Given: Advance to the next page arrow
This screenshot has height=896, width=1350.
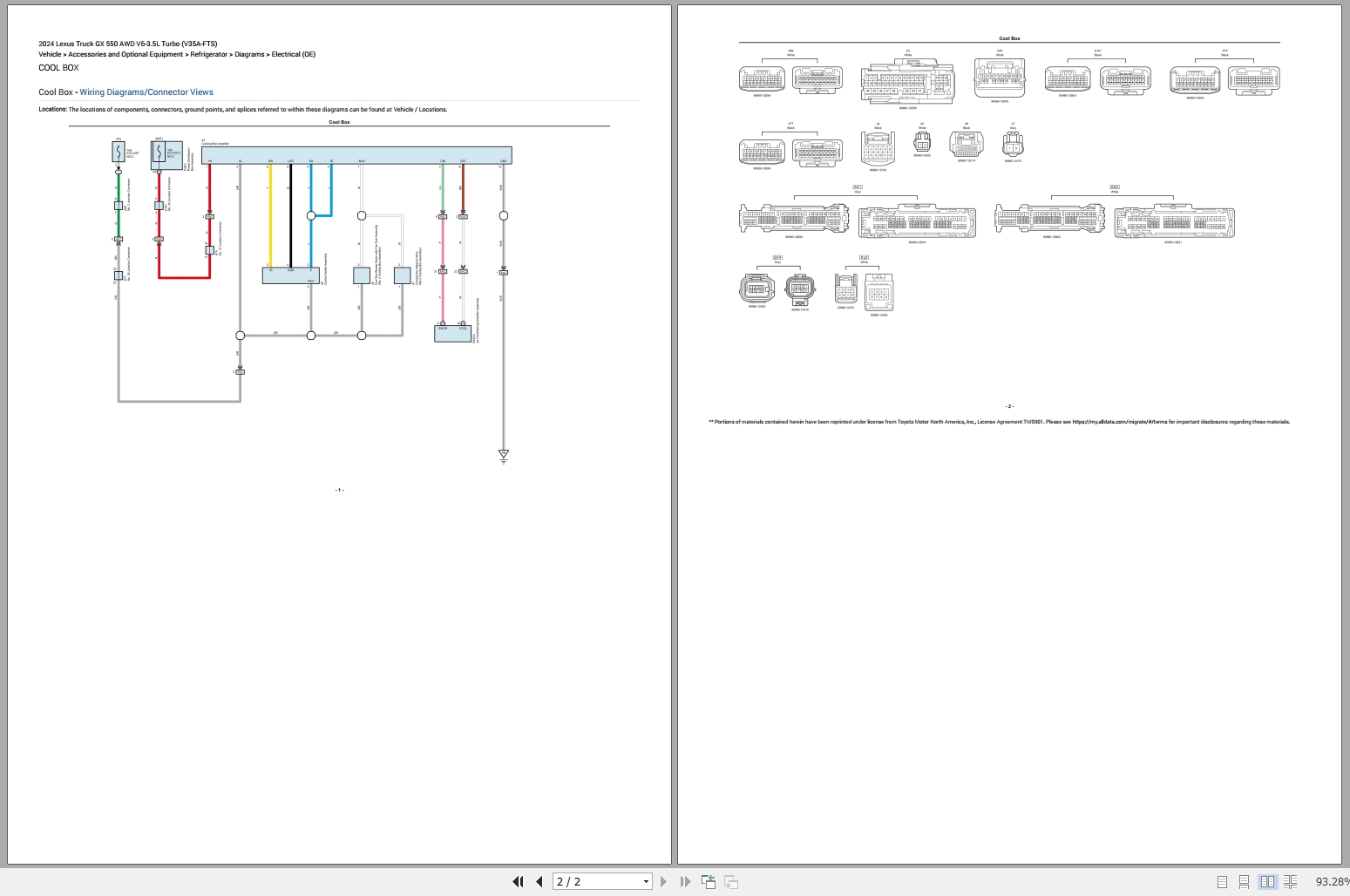Looking at the screenshot, I should pos(663,881).
